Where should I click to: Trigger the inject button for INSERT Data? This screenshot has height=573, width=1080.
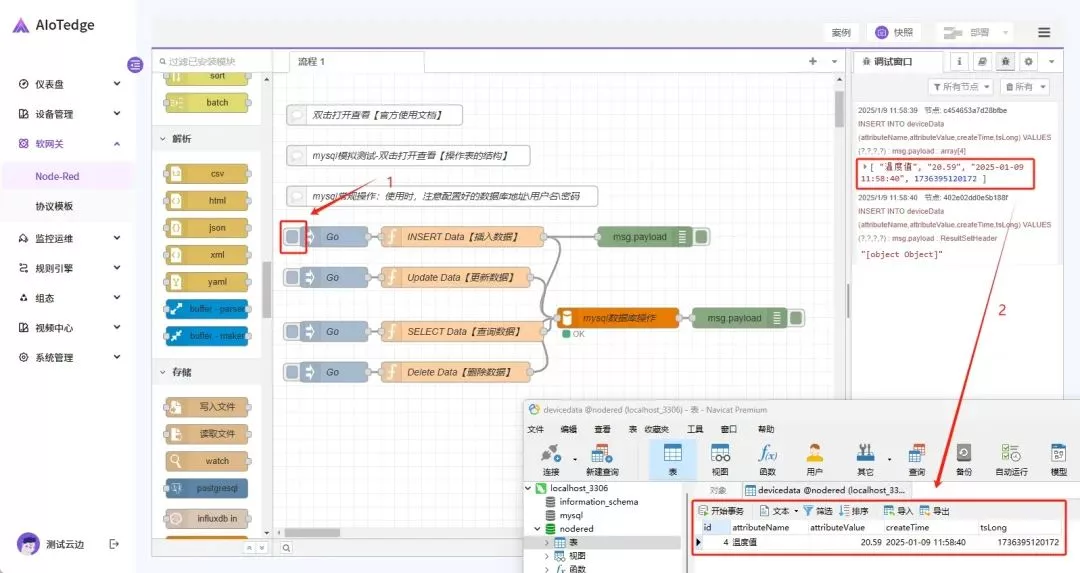(292, 237)
